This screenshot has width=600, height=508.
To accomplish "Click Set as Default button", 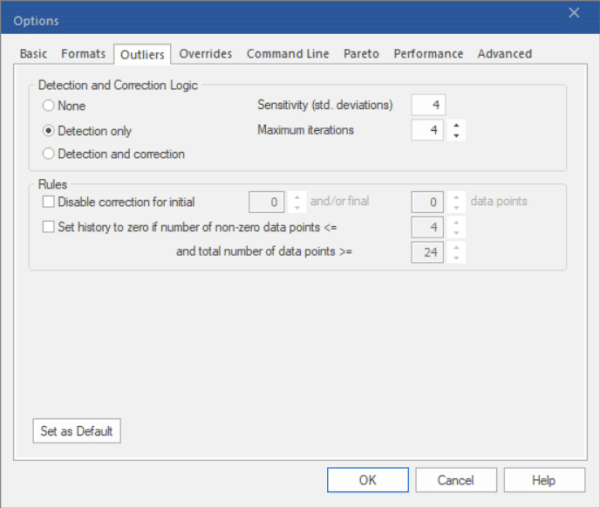I will tap(77, 431).
